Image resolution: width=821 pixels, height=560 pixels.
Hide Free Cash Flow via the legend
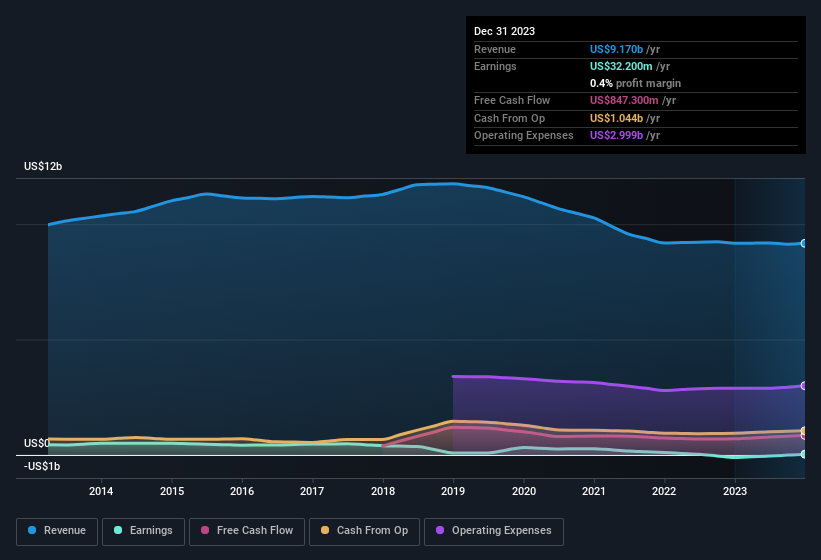coord(246,531)
